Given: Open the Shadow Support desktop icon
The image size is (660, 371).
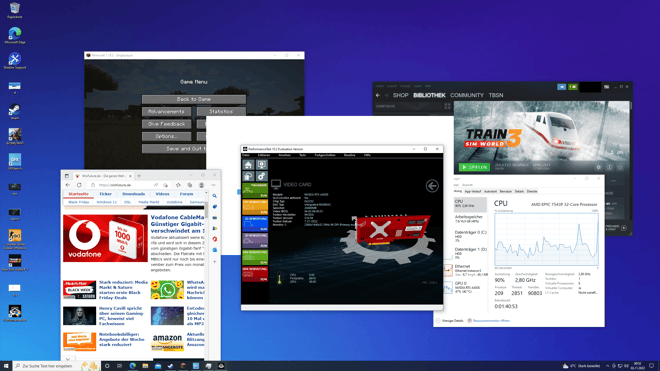Looking at the screenshot, I should click(15, 61).
